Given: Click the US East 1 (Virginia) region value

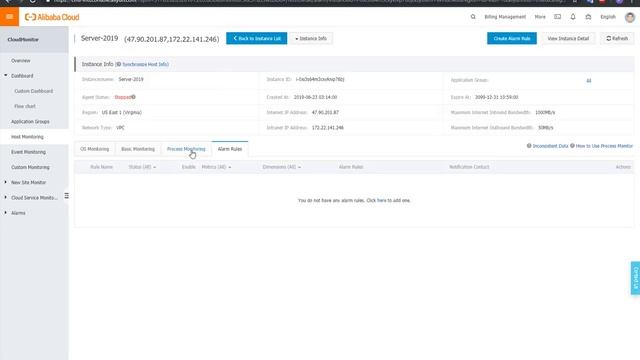Looking at the screenshot, I should tap(122, 112).
